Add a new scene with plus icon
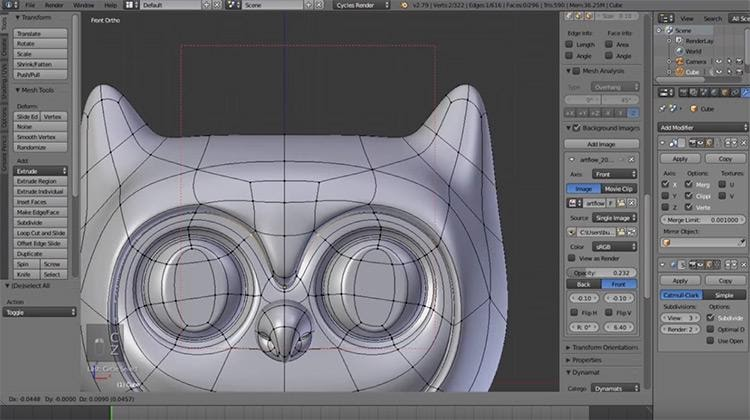The image size is (750, 420). tap(309, 5)
